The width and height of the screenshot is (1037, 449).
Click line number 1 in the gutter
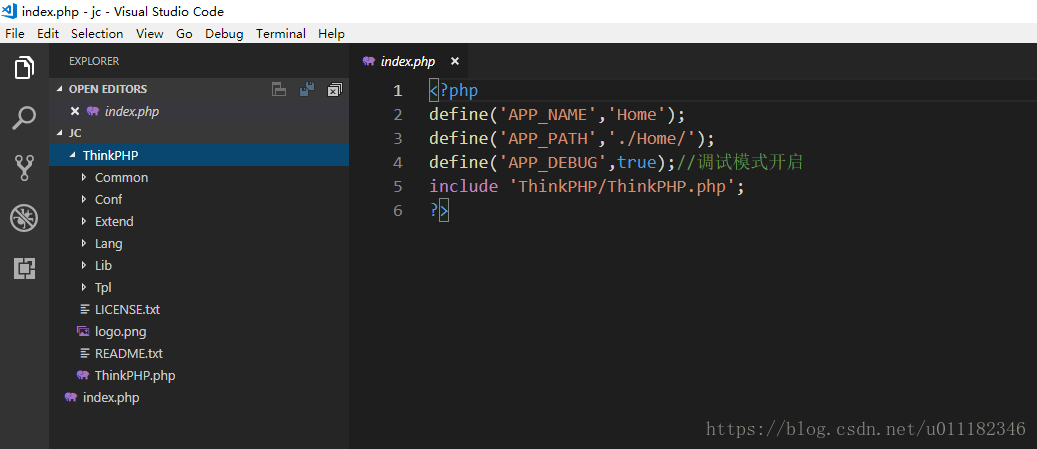(397, 91)
